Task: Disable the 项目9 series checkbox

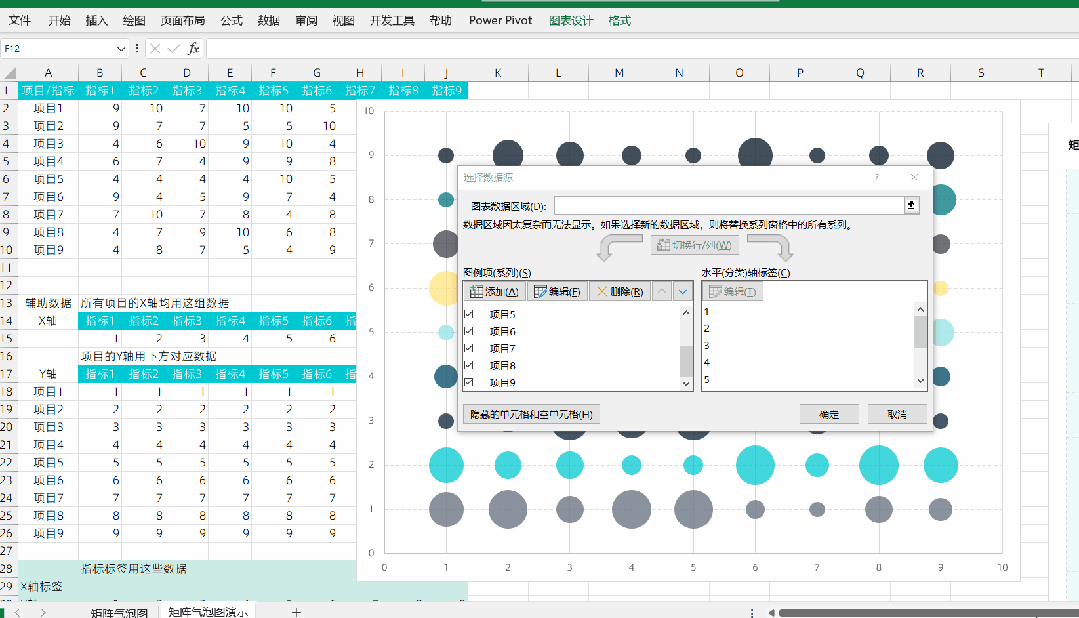Action: point(469,382)
